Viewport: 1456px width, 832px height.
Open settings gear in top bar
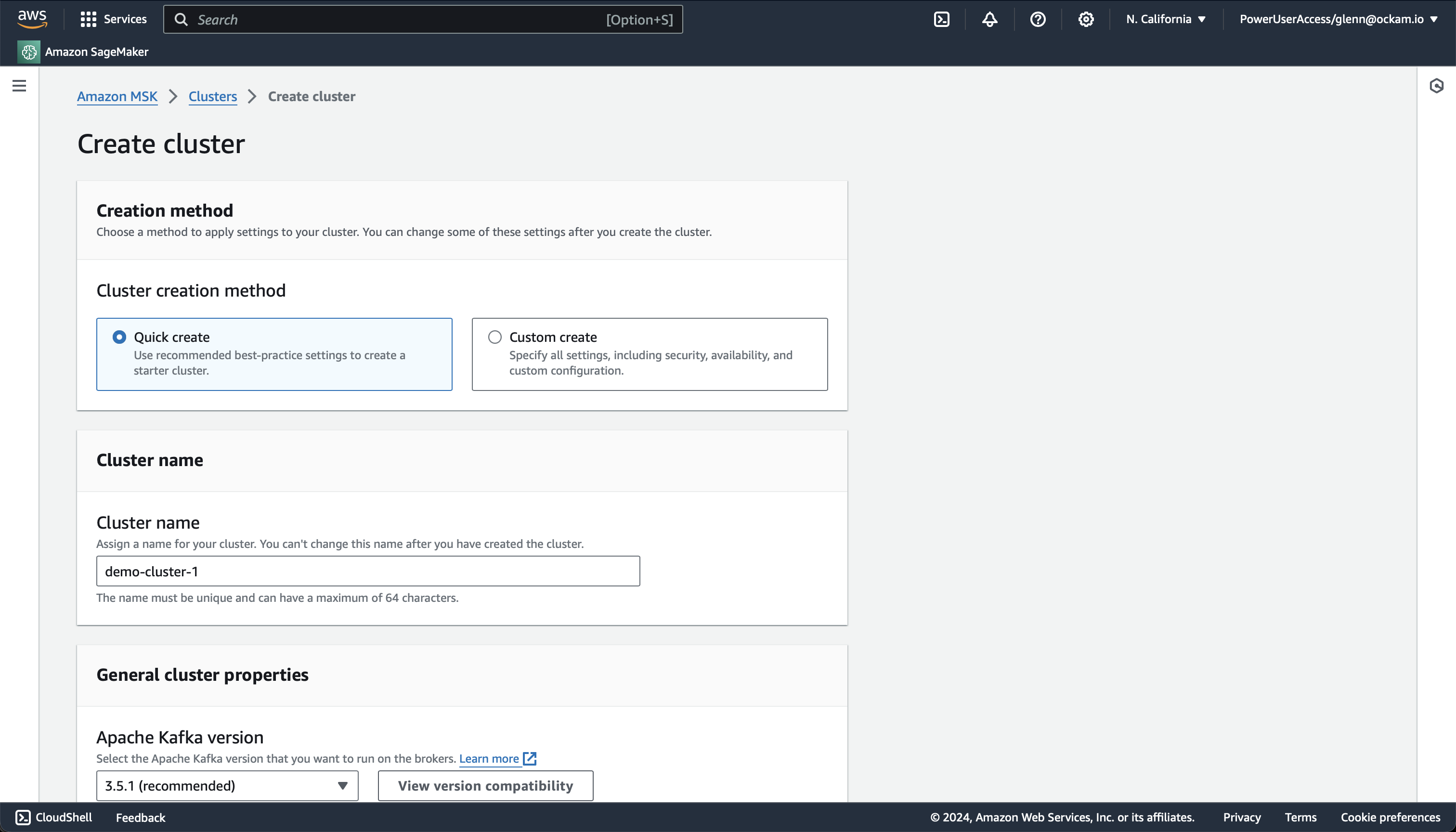tap(1086, 19)
